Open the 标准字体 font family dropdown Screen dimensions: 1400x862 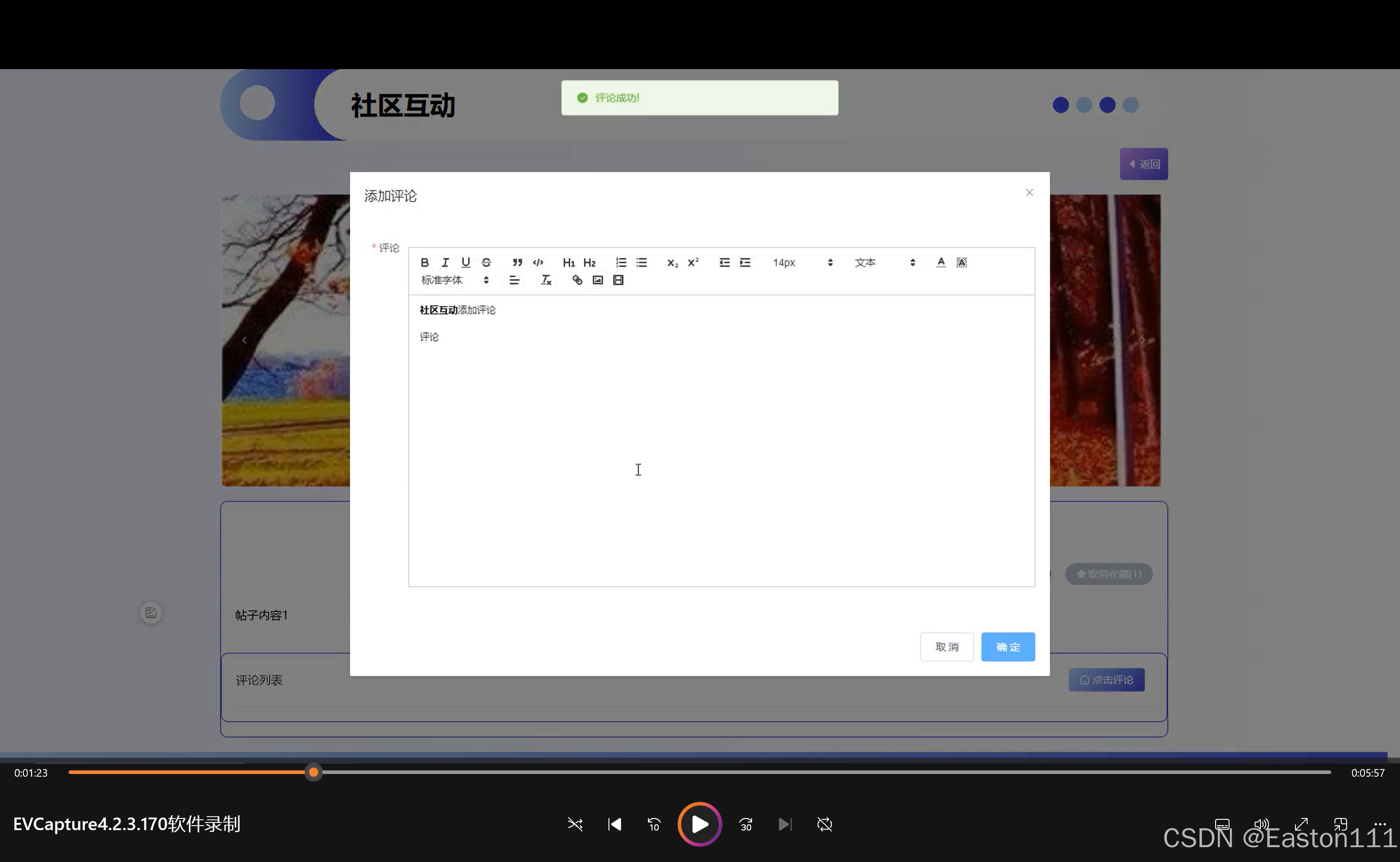pos(454,280)
